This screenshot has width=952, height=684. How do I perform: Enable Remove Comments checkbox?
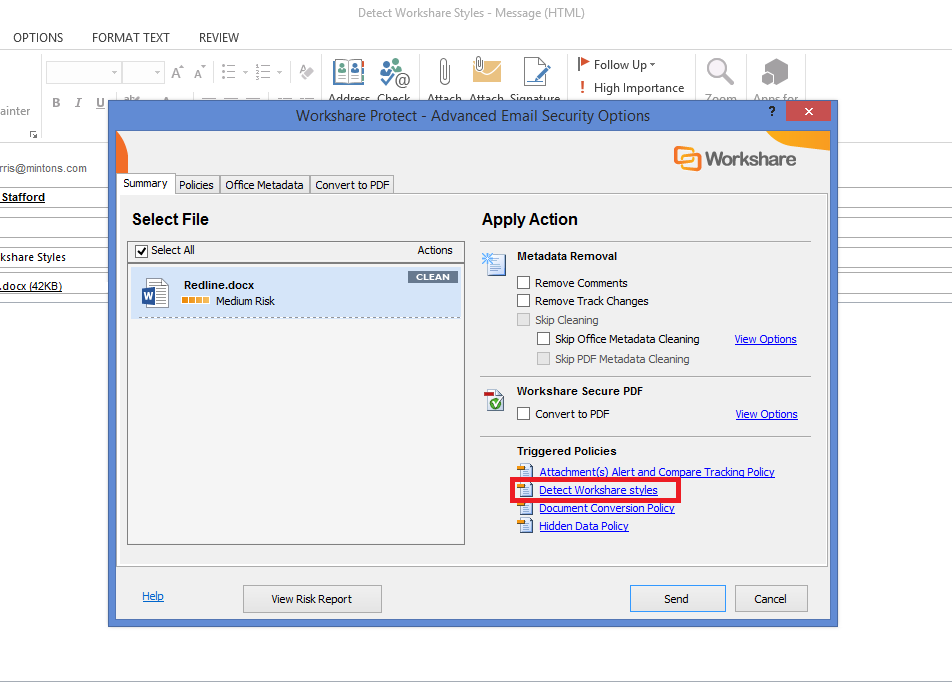click(x=523, y=283)
